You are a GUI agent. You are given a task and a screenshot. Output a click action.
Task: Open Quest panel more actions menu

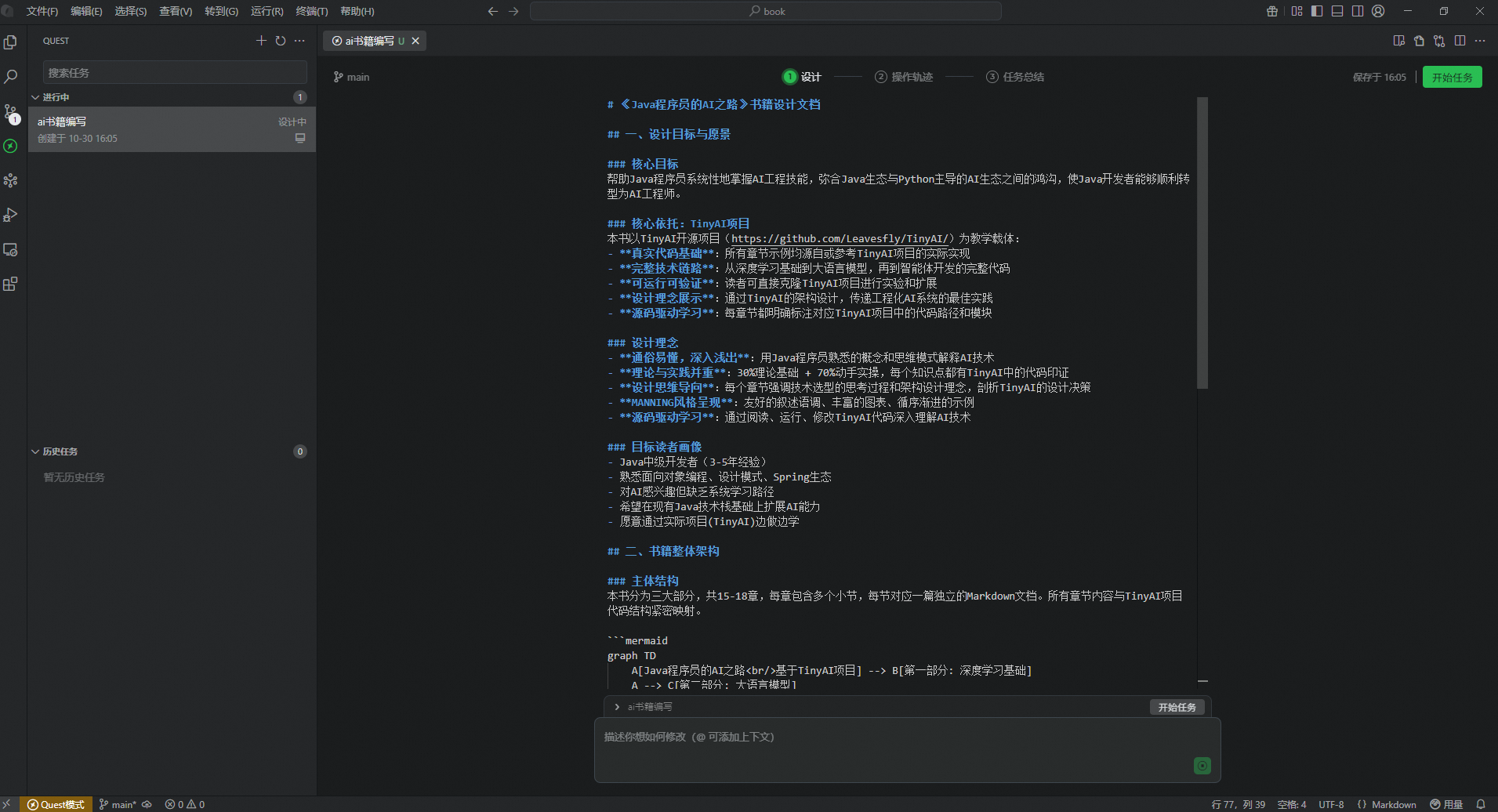point(299,41)
